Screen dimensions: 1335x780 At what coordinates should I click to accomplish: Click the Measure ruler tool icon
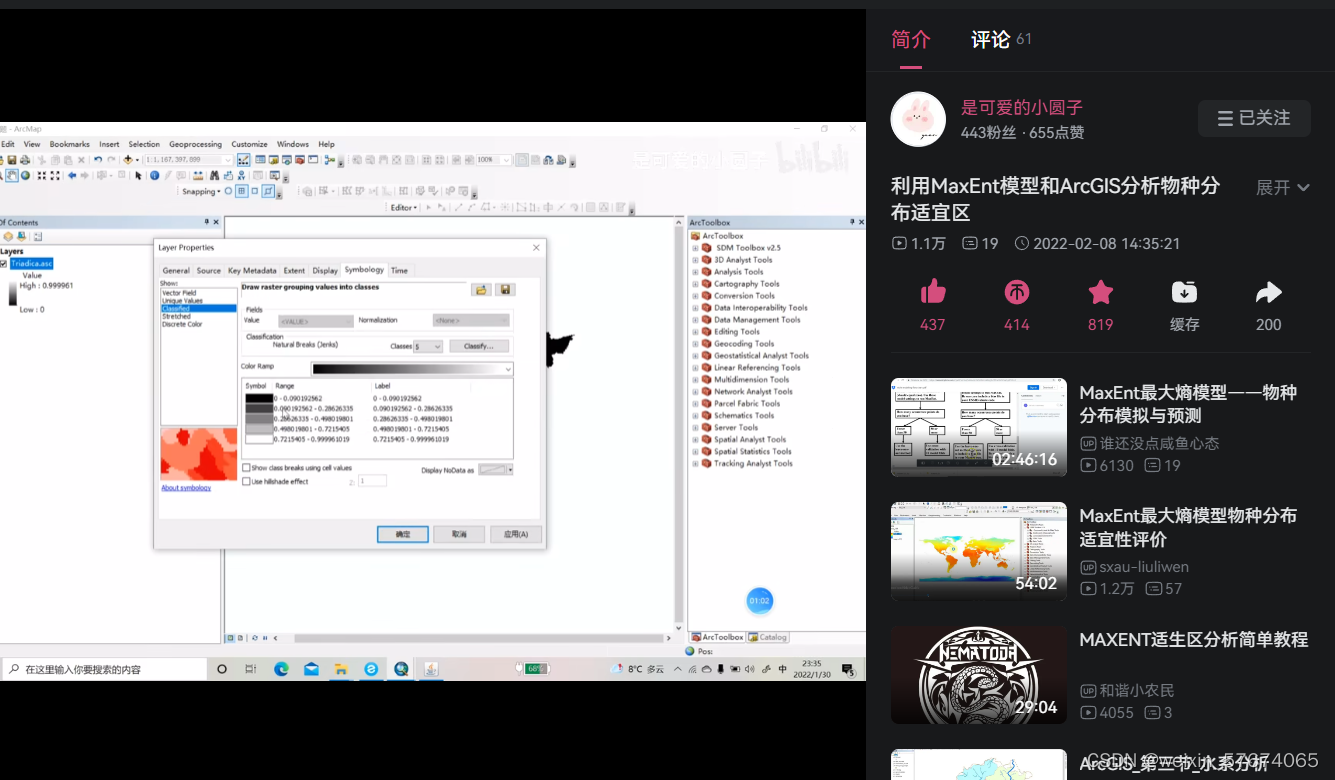click(197, 175)
